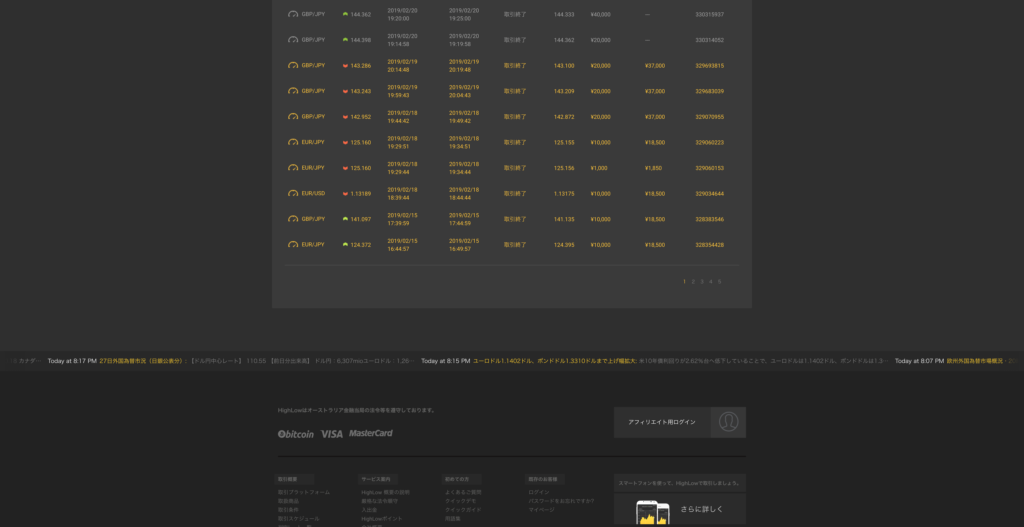Click the affiliate user silhouette icon
Image resolution: width=1024 pixels, height=527 pixels.
click(728, 422)
